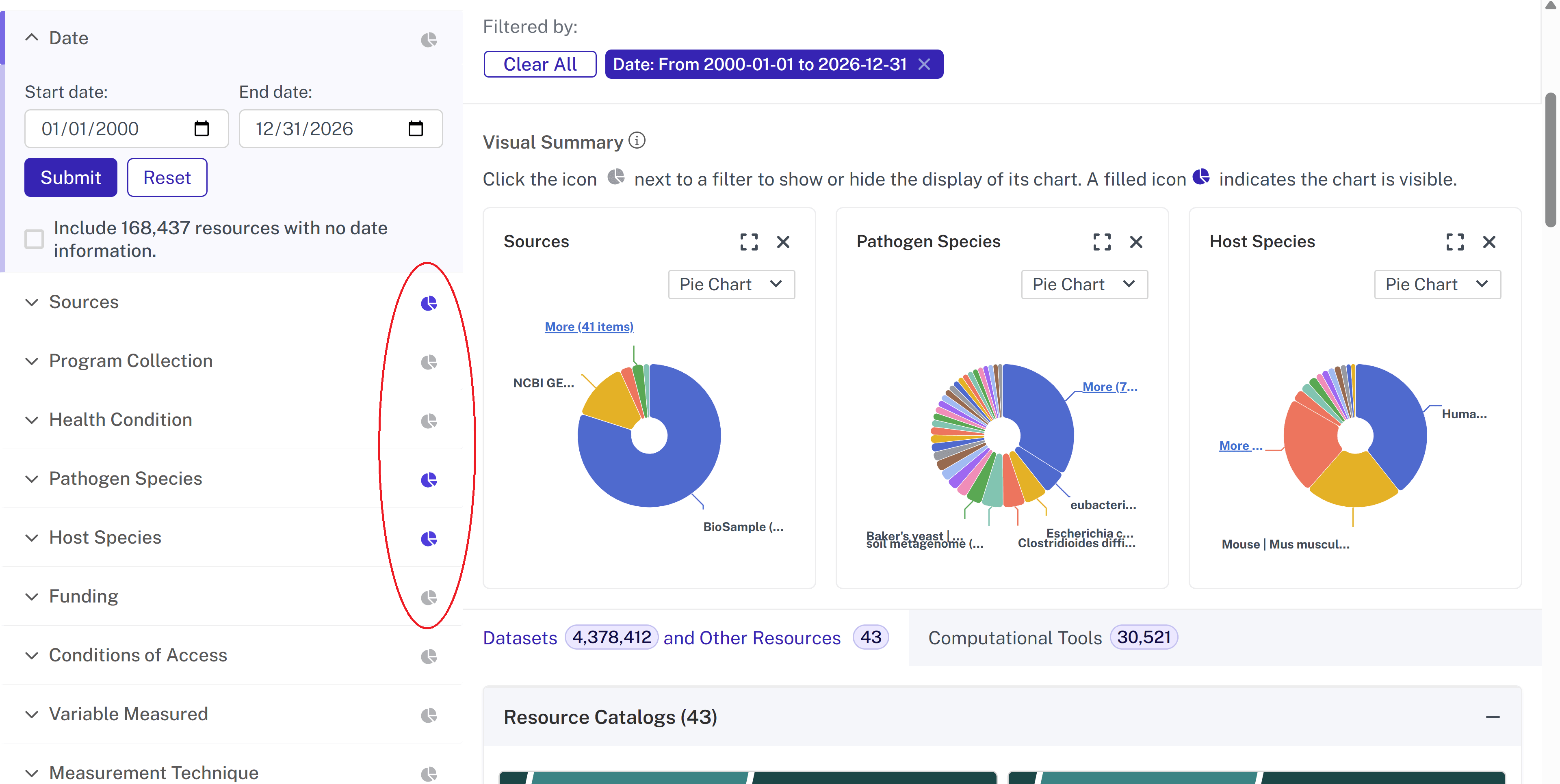Open the More link in Pathogen Species chart
Viewport: 1560px width, 784px height.
pos(1109,386)
